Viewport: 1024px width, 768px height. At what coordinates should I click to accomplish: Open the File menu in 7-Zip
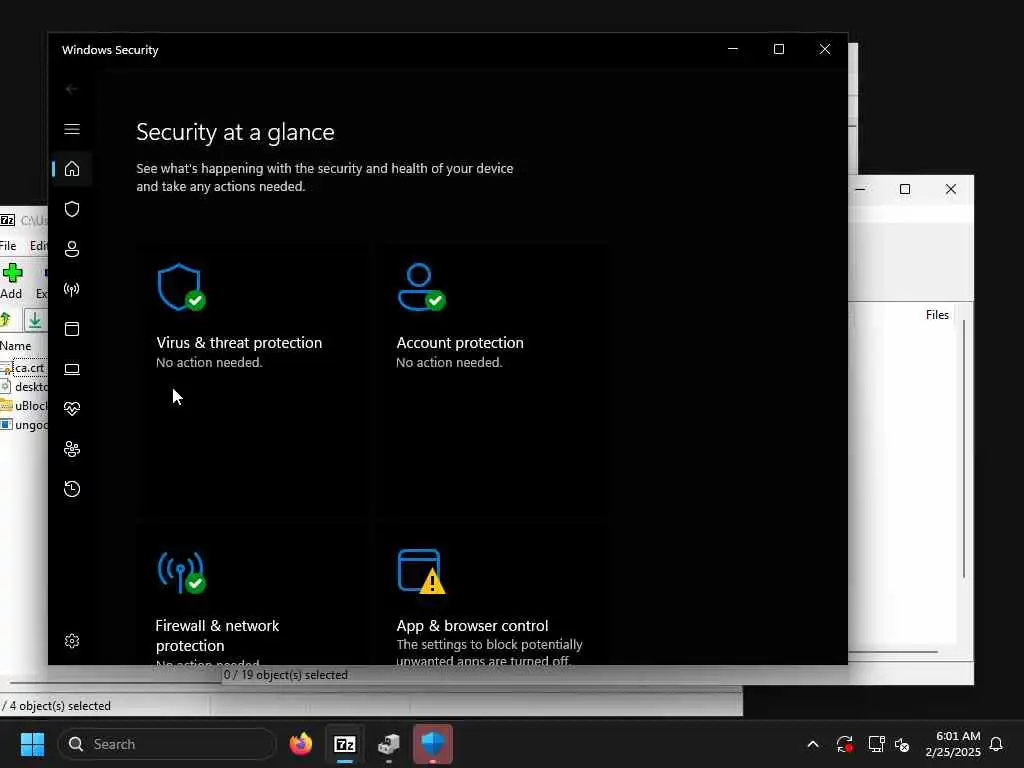[8, 246]
